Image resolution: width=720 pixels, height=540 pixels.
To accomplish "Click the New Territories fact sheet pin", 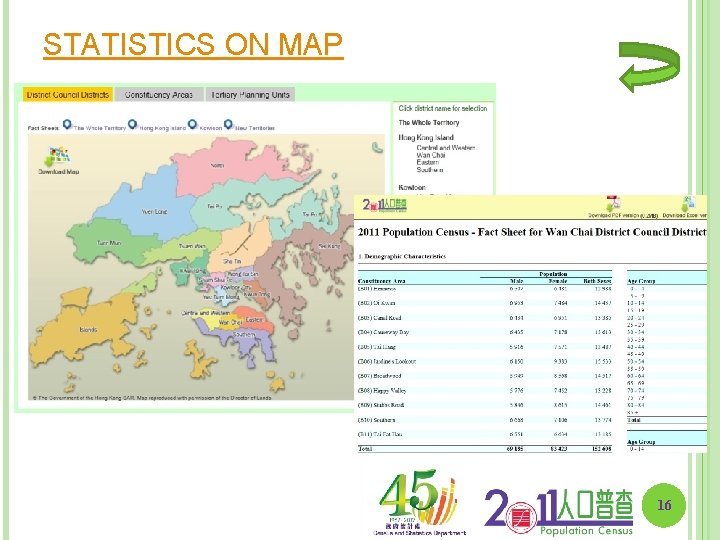I will click(x=228, y=124).
